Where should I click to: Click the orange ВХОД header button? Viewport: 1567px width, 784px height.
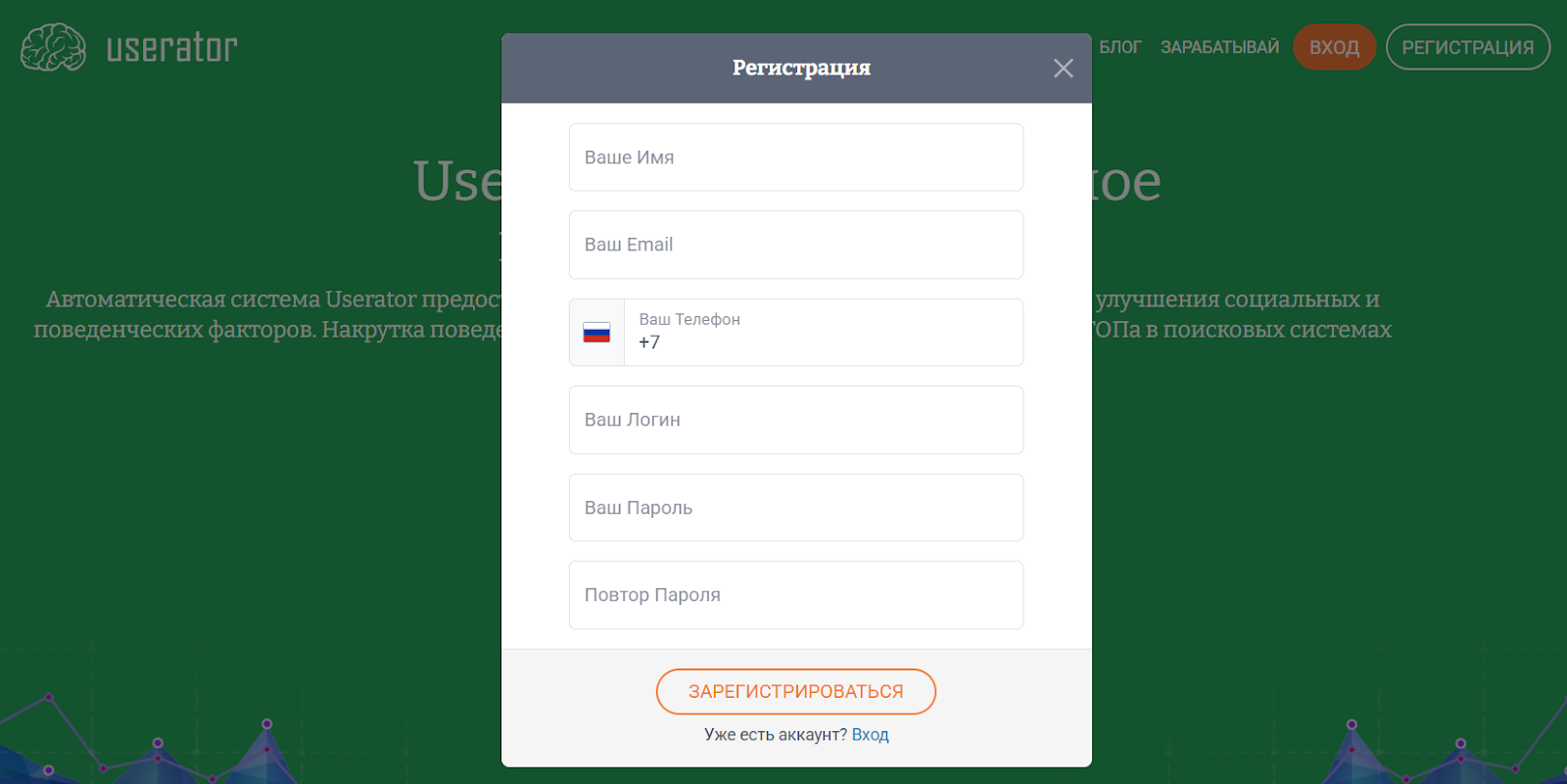(1334, 47)
